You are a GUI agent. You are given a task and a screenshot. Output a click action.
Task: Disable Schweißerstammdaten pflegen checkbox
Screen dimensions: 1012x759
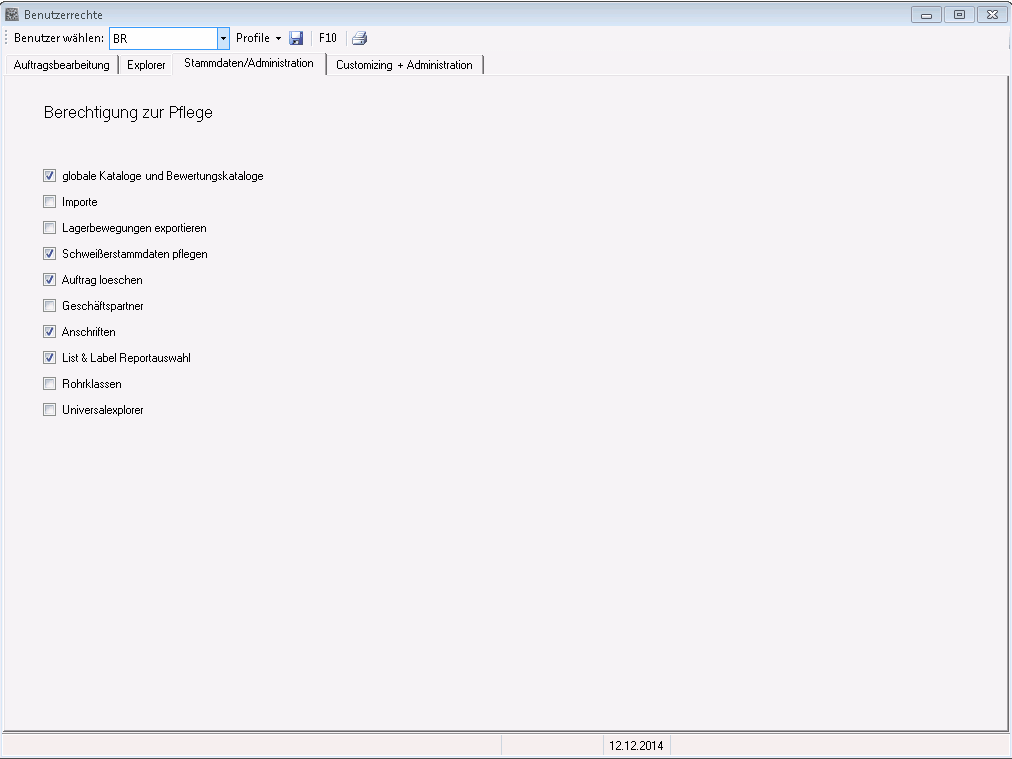click(50, 254)
